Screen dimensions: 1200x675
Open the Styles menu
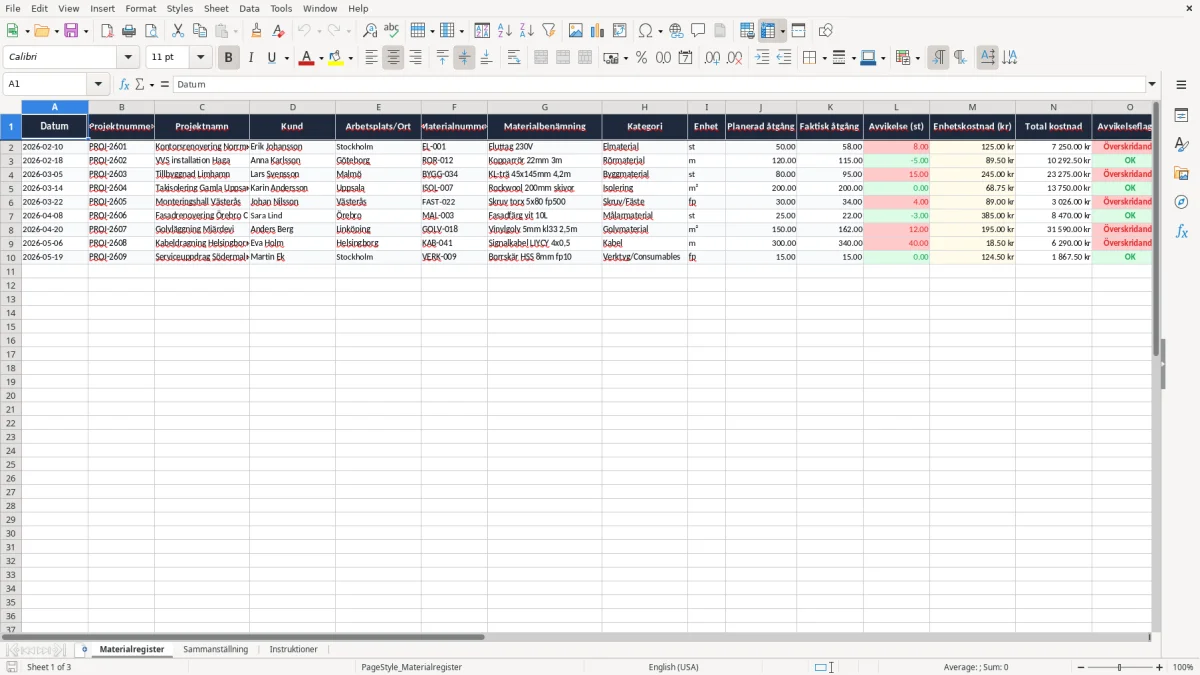pyautogui.click(x=180, y=8)
